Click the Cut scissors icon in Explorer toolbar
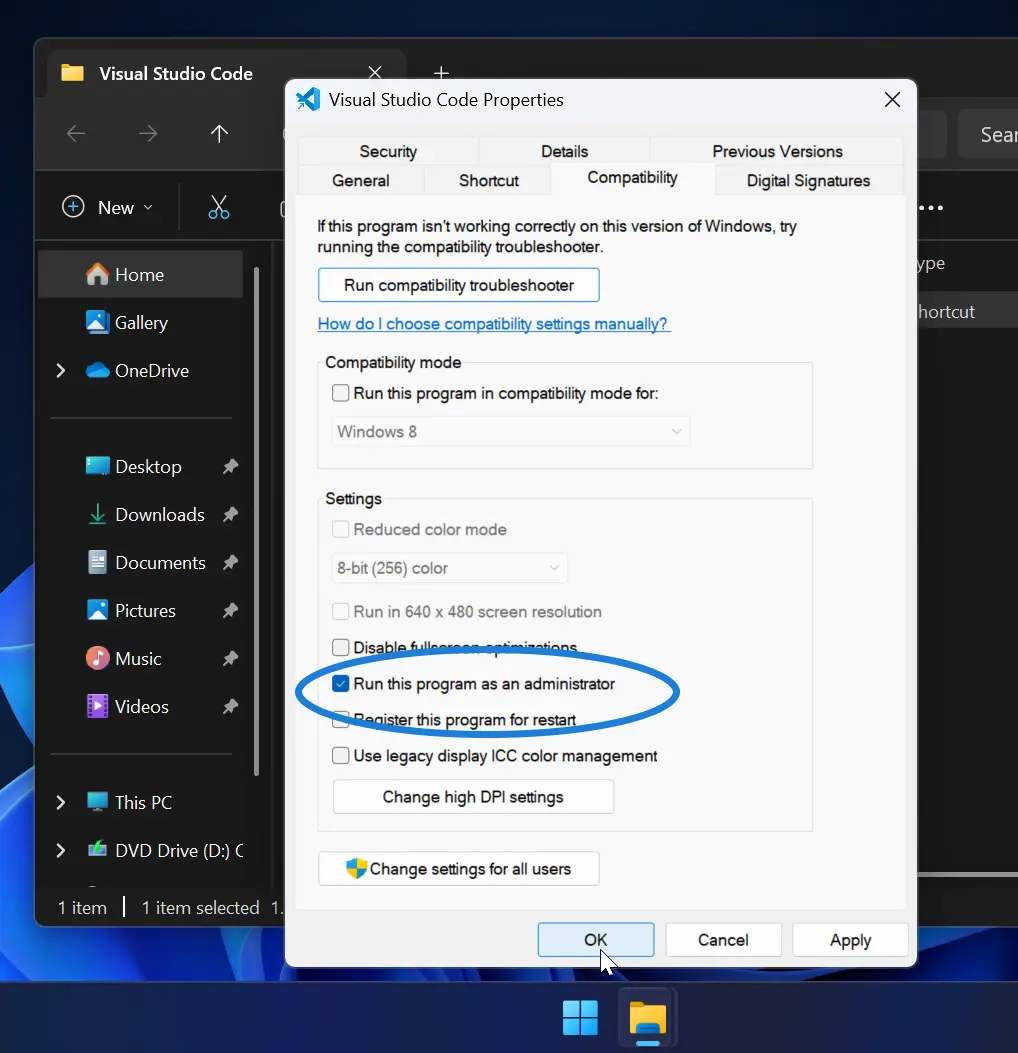The height and width of the screenshot is (1053, 1018). 219,207
